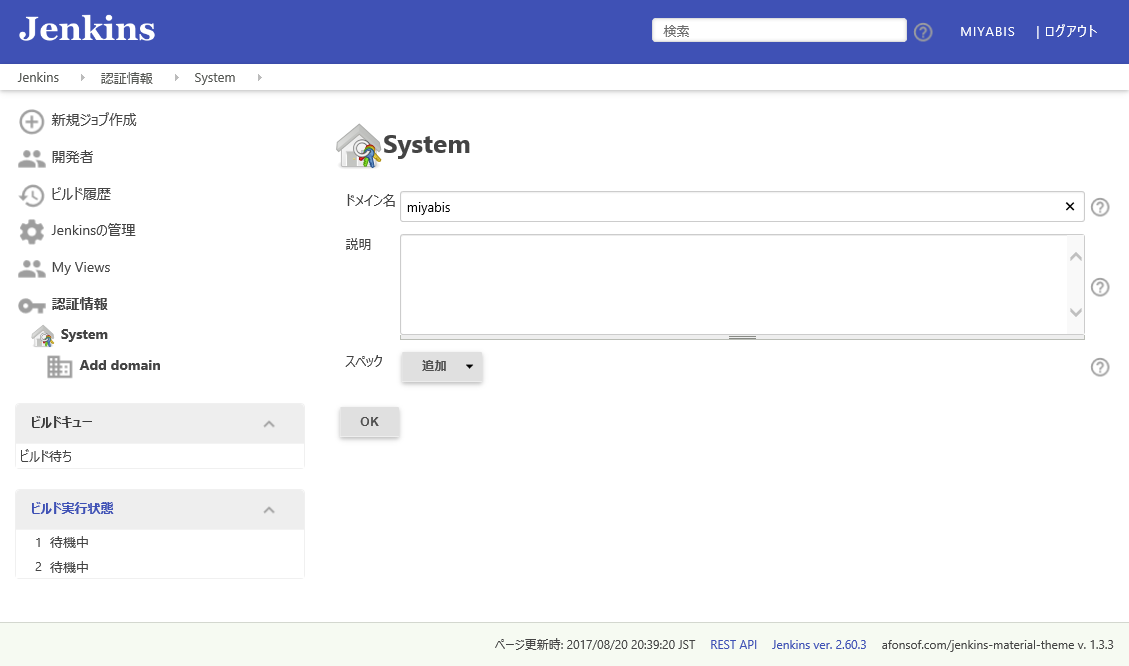1129x666 pixels.
Task: Click the 説明 textarea scroll down arrow
Action: click(1076, 312)
